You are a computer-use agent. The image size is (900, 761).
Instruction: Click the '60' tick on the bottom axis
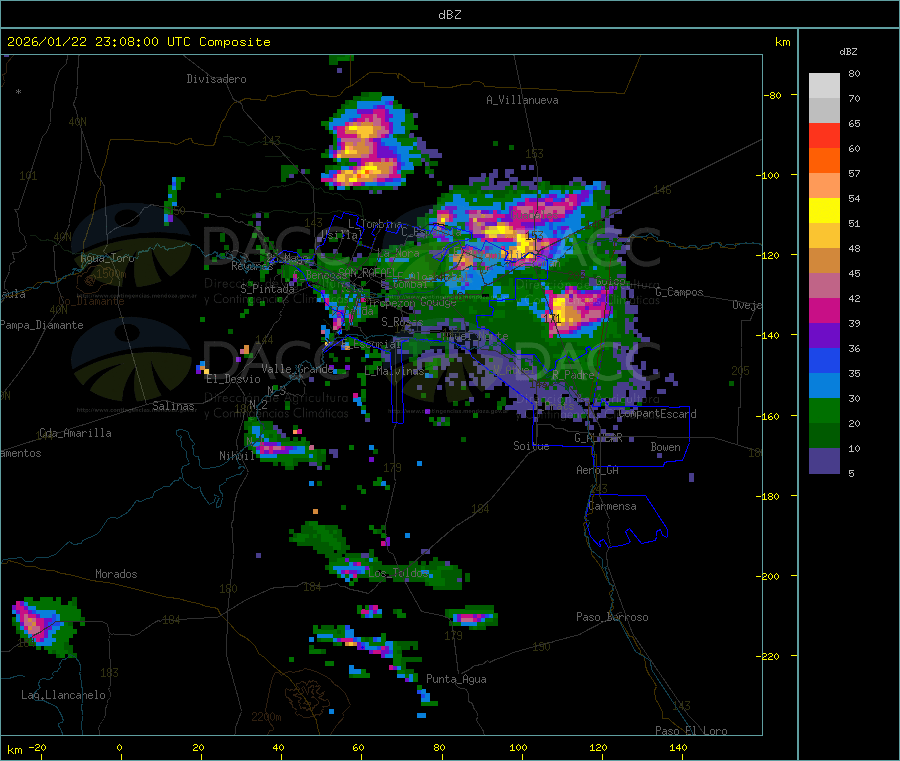[x=358, y=748]
